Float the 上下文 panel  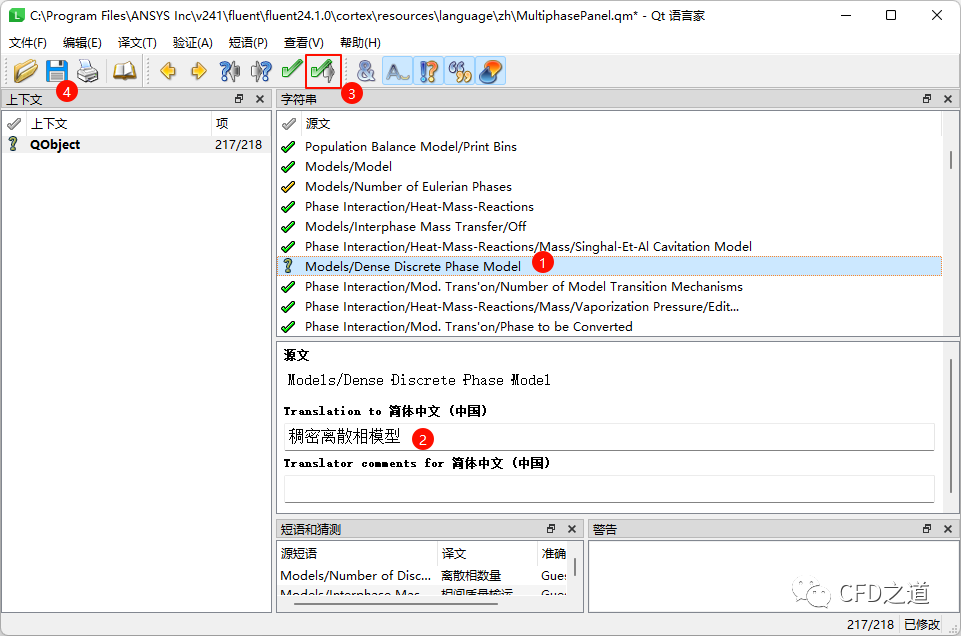tap(239, 99)
